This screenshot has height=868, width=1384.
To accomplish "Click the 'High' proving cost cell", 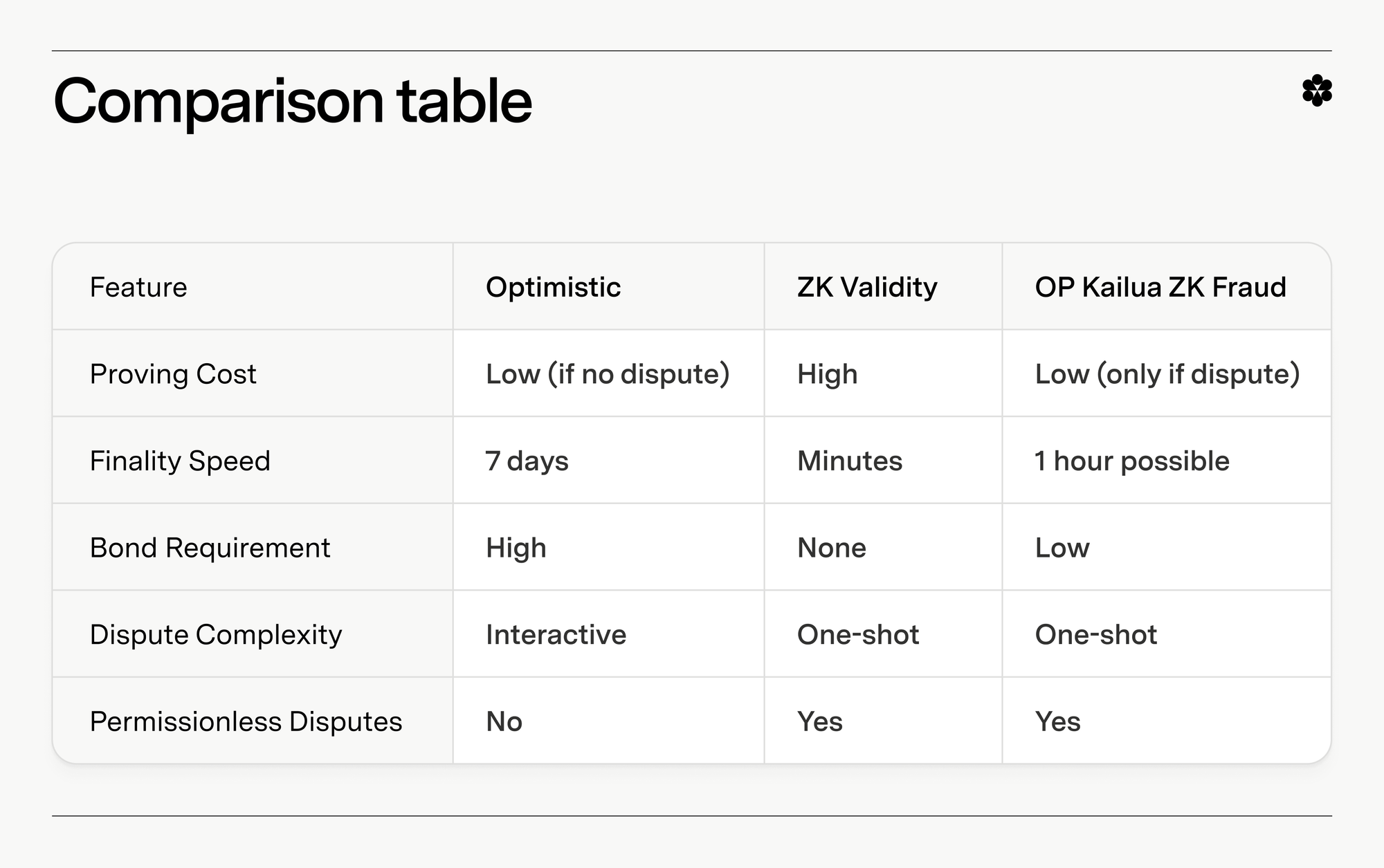I will click(x=828, y=374).
